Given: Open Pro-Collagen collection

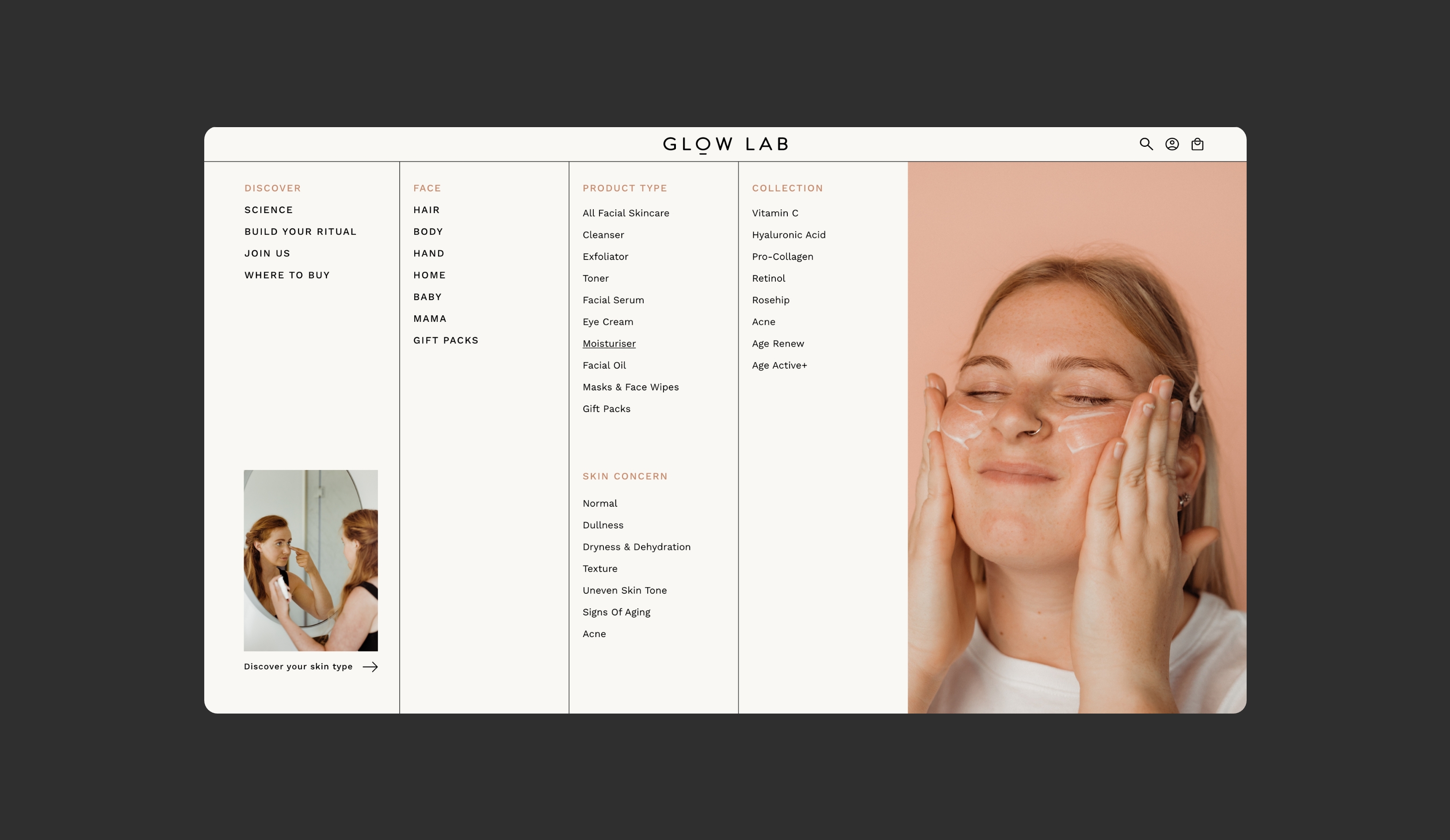Looking at the screenshot, I should pyautogui.click(x=782, y=256).
